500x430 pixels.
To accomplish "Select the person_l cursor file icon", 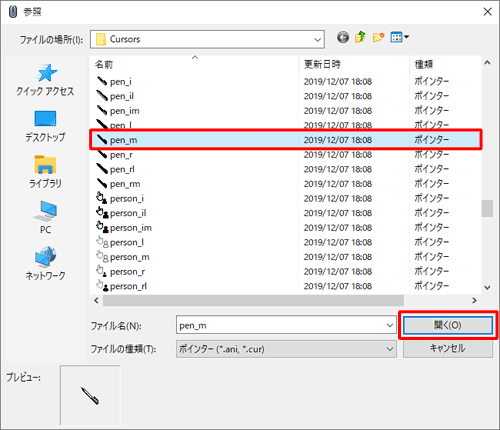I will click(x=102, y=242).
